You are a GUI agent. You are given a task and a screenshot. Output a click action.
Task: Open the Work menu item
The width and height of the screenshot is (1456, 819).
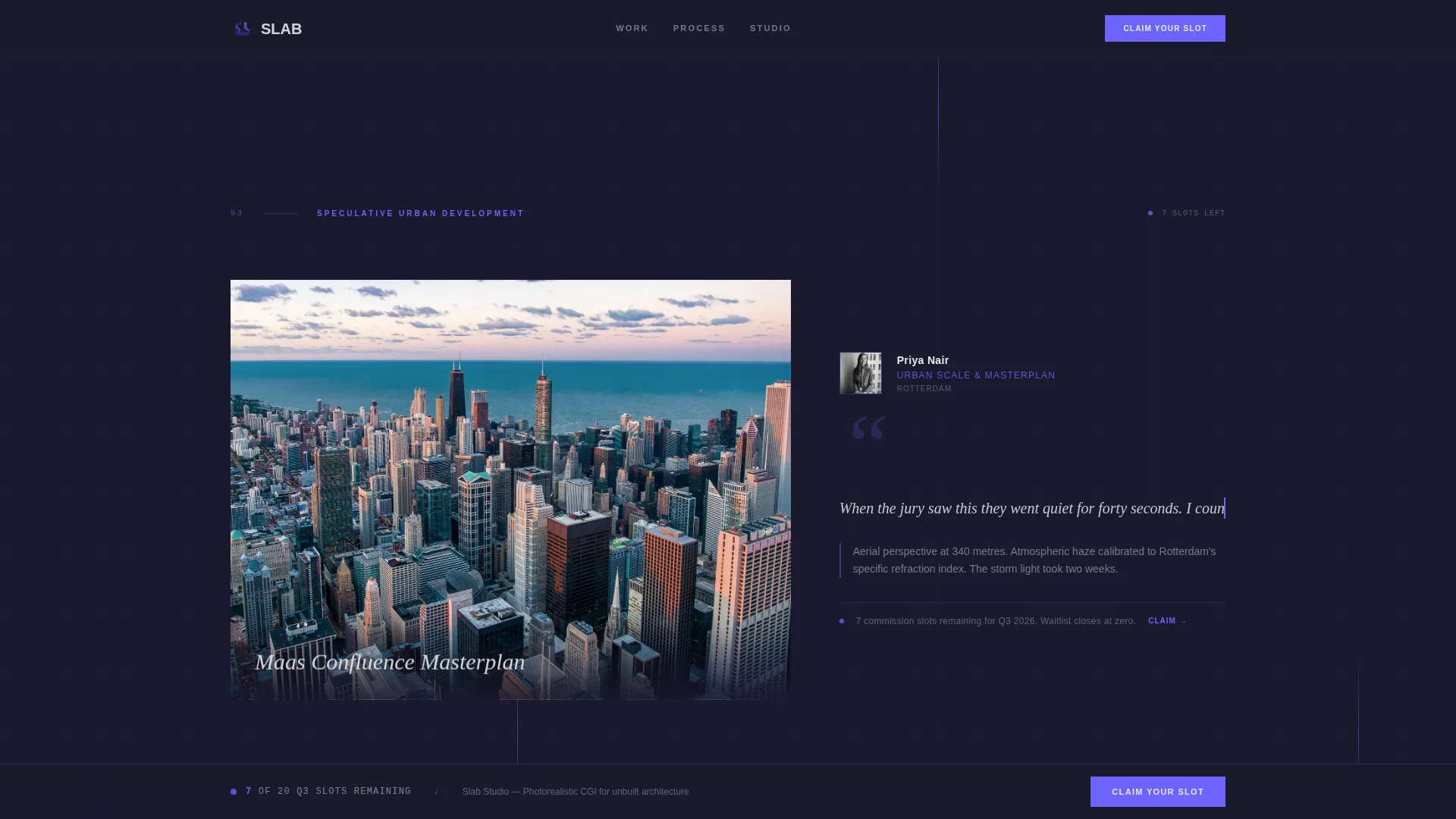(632, 28)
